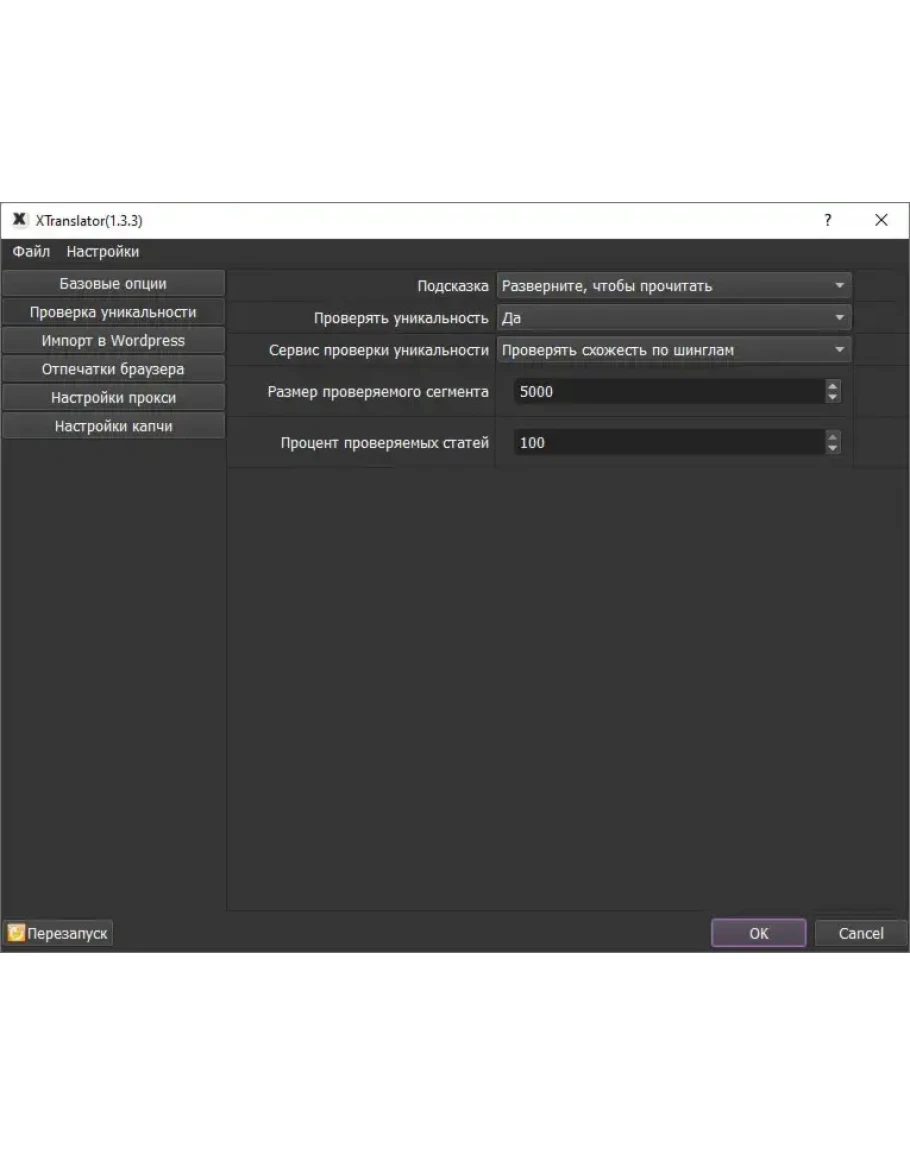Click the Размер проверяемого сегмента label
The height and width of the screenshot is (1155, 910).
pos(378,392)
